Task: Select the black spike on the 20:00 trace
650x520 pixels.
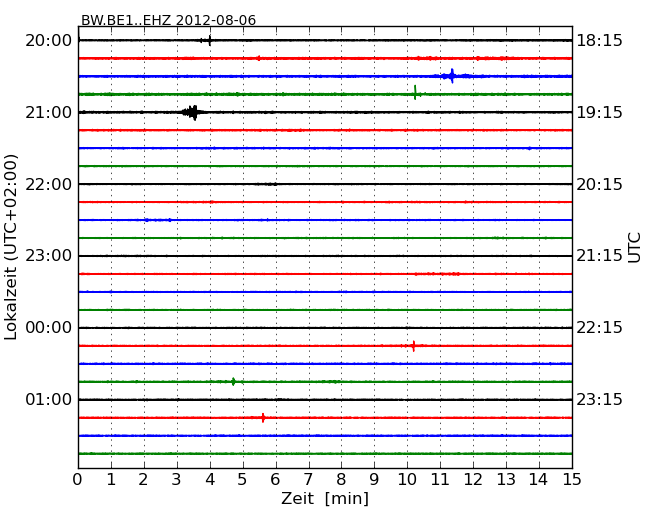Action: click(209, 41)
